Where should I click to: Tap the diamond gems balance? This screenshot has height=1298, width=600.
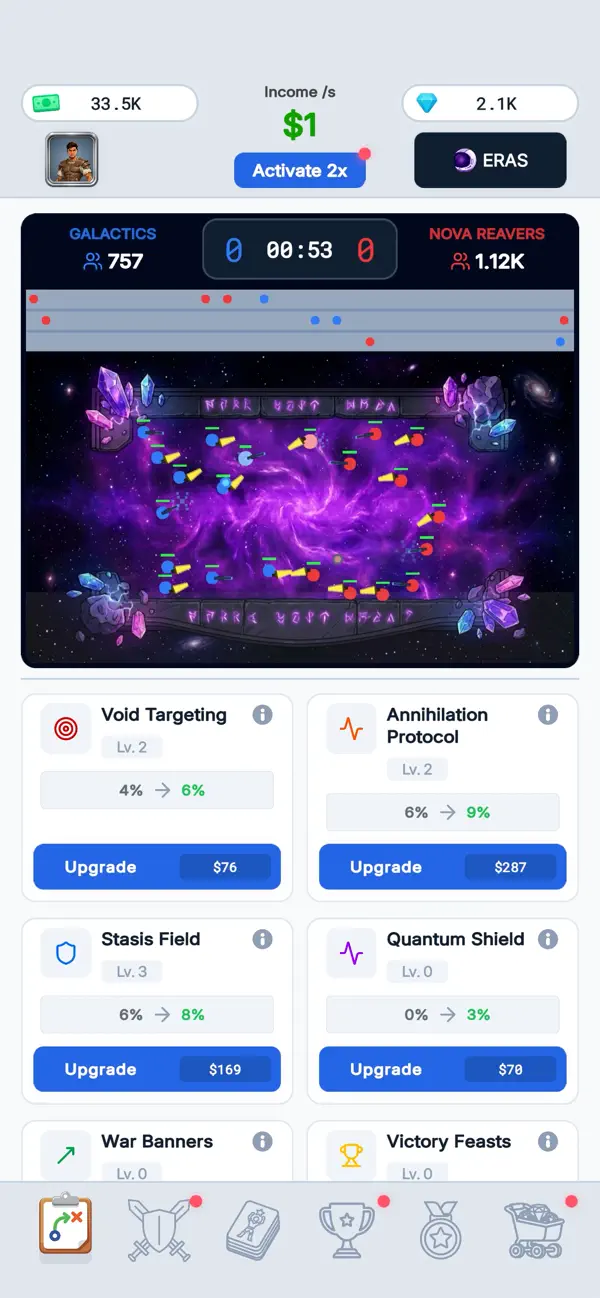coord(490,103)
